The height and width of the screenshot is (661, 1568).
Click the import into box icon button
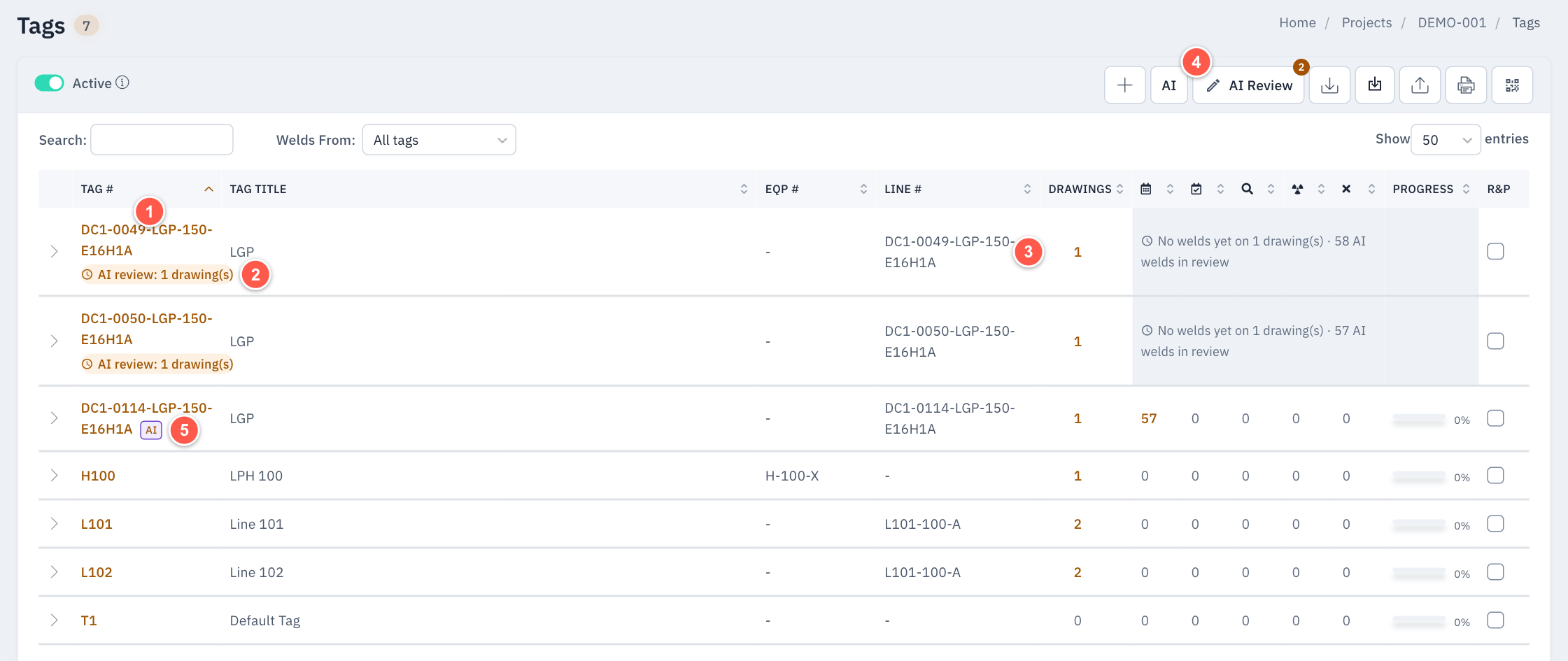coord(1375,85)
